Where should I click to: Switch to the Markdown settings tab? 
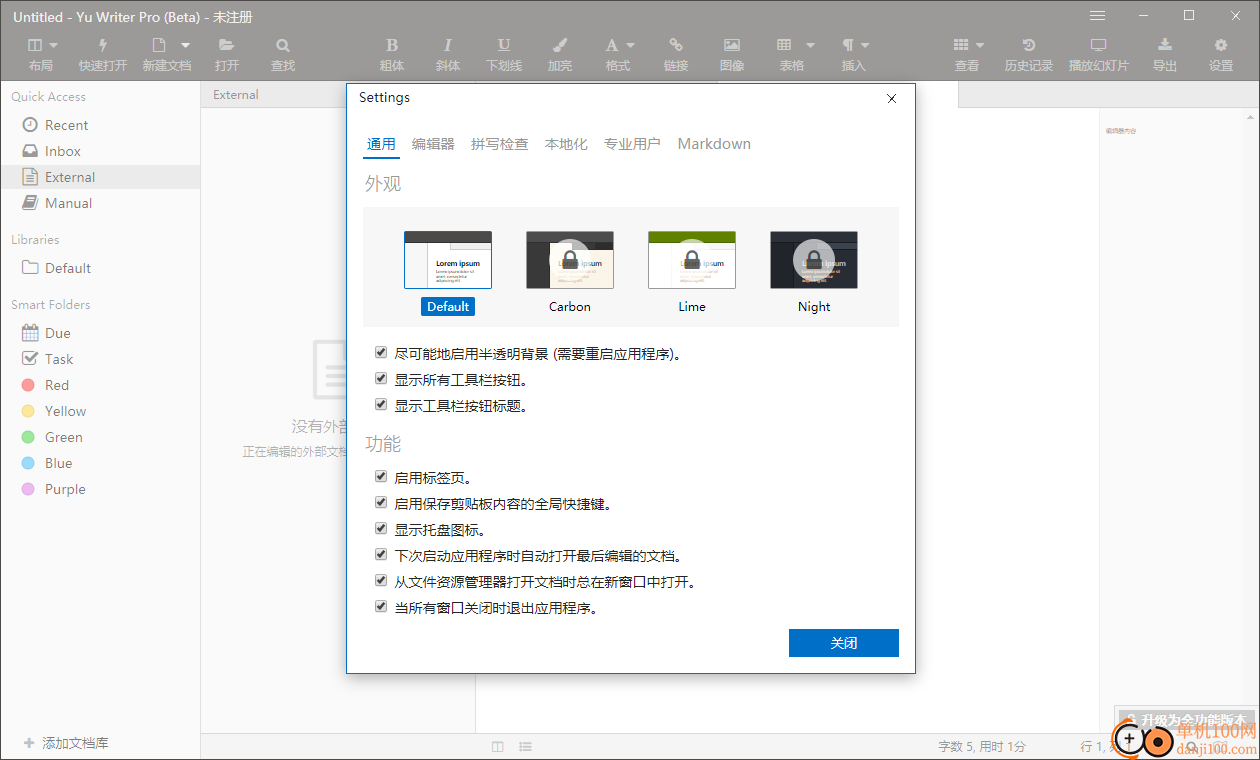pyautogui.click(x=714, y=144)
